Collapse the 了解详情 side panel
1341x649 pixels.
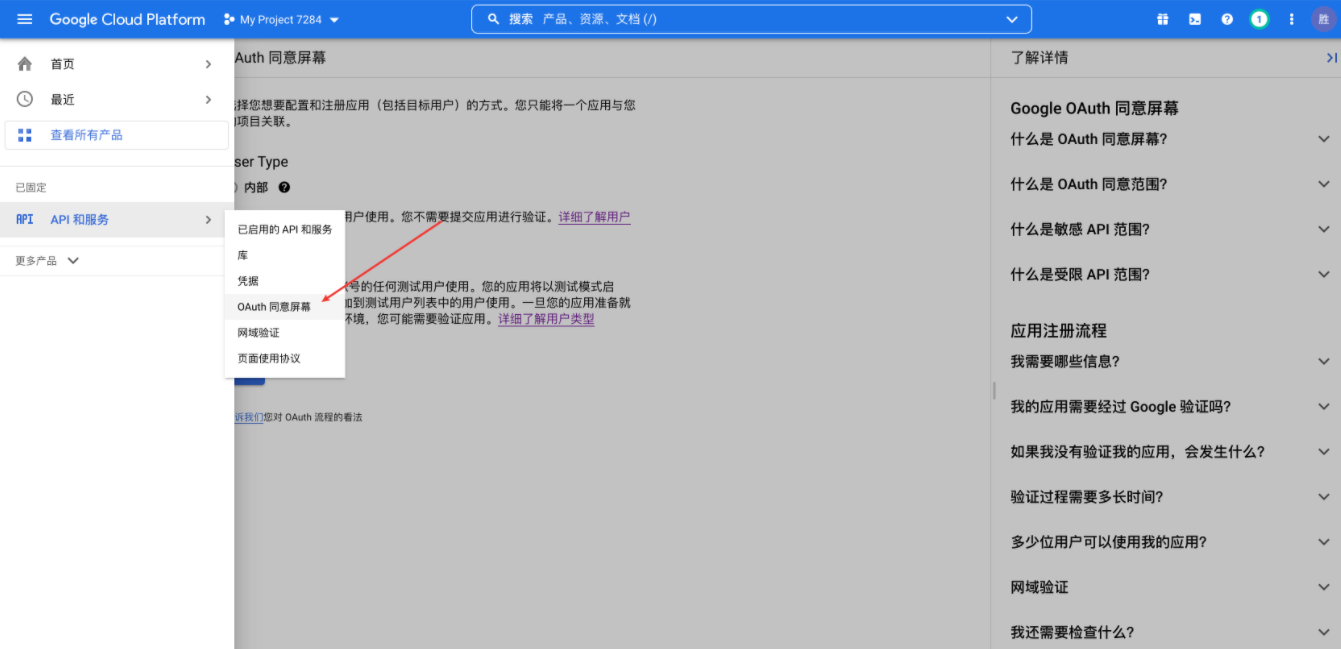tap(1331, 58)
